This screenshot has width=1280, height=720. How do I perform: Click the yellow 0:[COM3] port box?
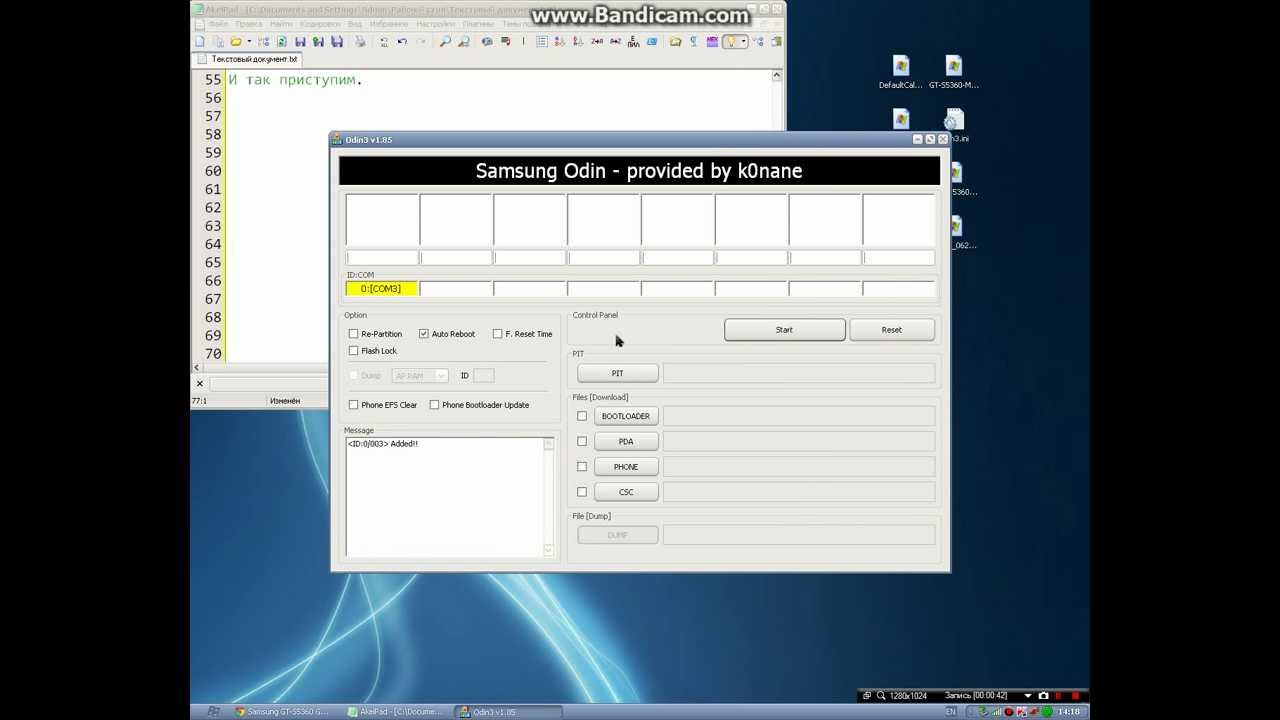pos(381,289)
